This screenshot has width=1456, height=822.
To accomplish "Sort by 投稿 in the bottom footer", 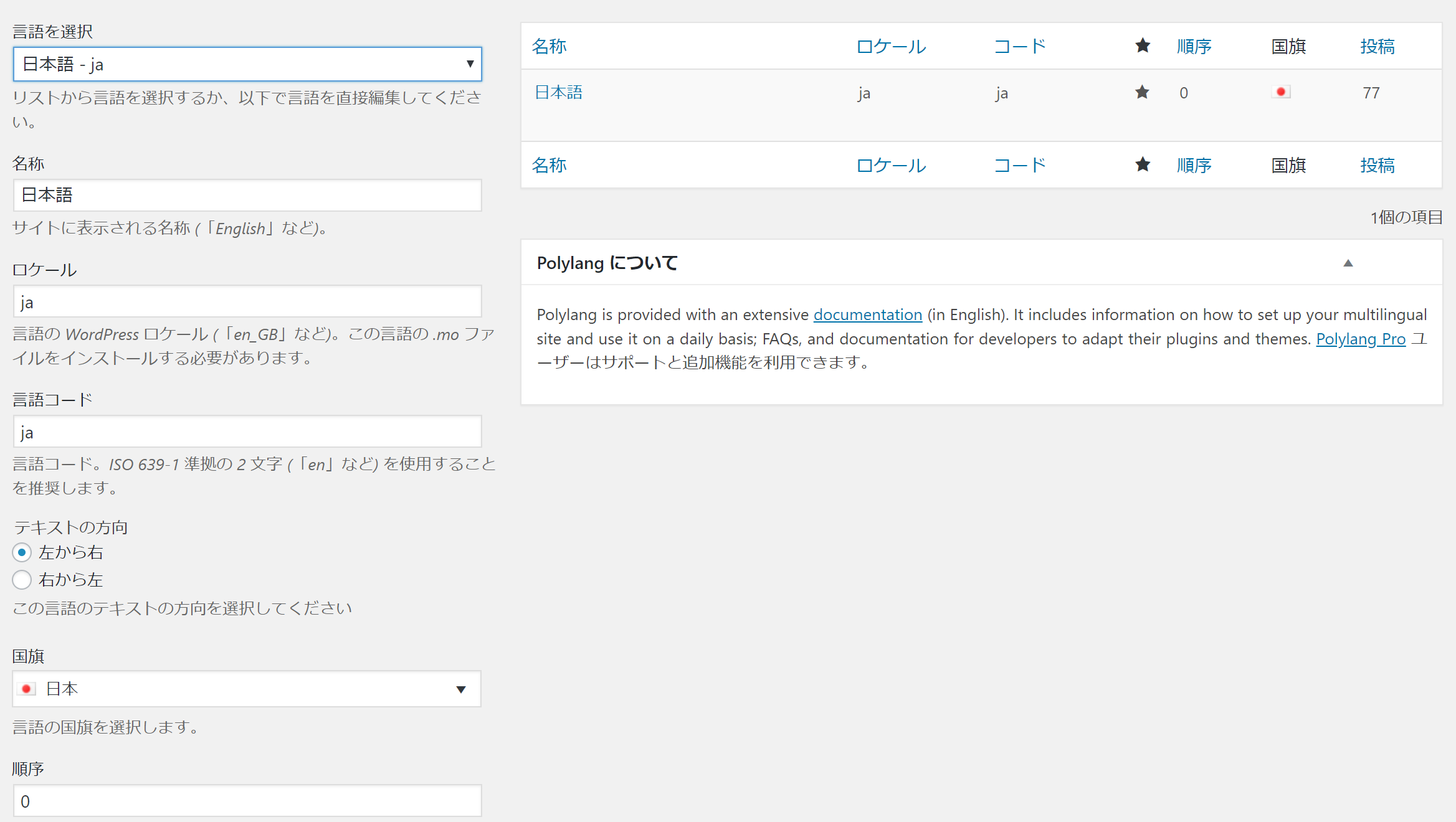I will [1377, 165].
